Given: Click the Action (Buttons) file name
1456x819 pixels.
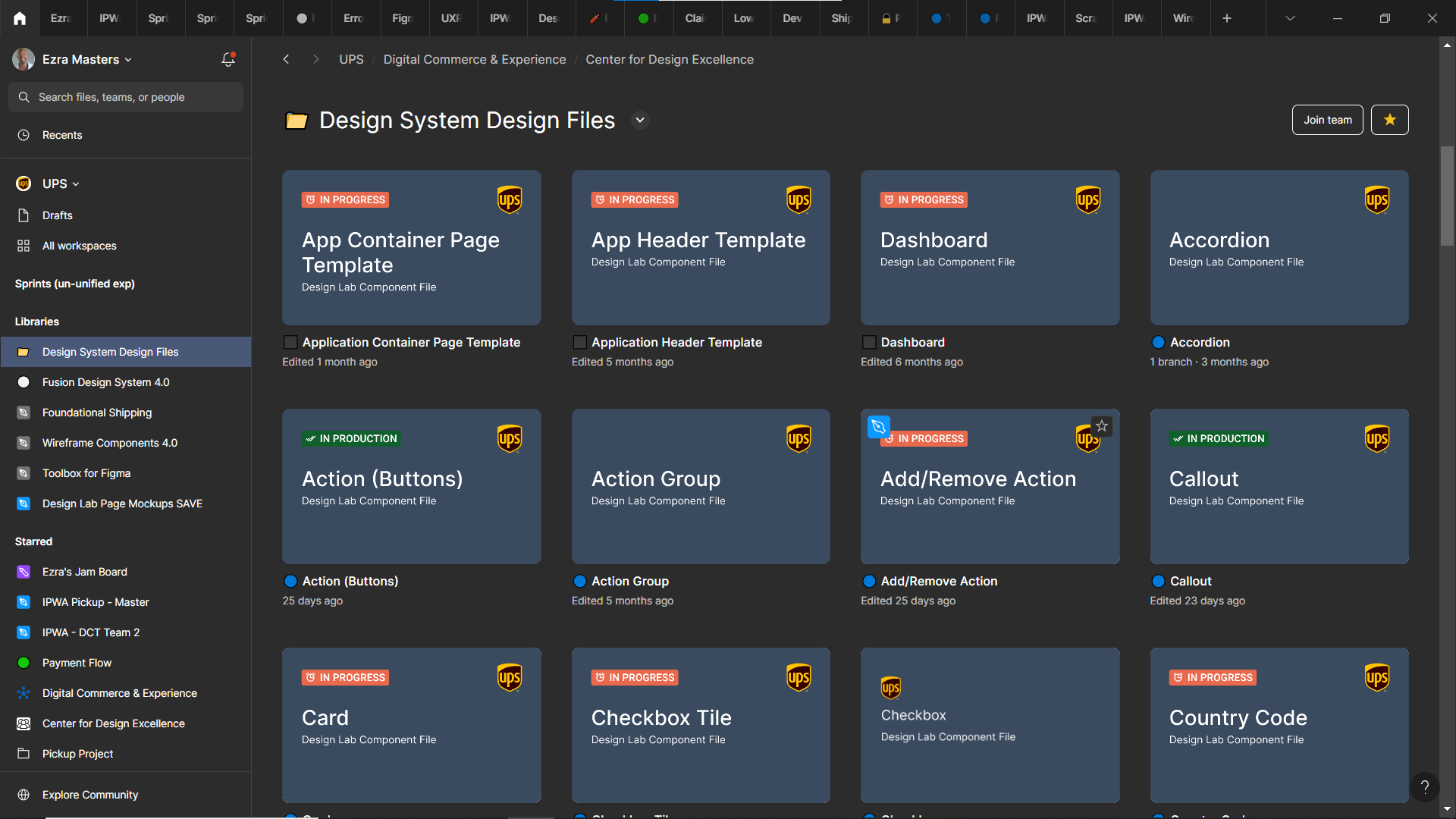Looking at the screenshot, I should pyautogui.click(x=350, y=581).
